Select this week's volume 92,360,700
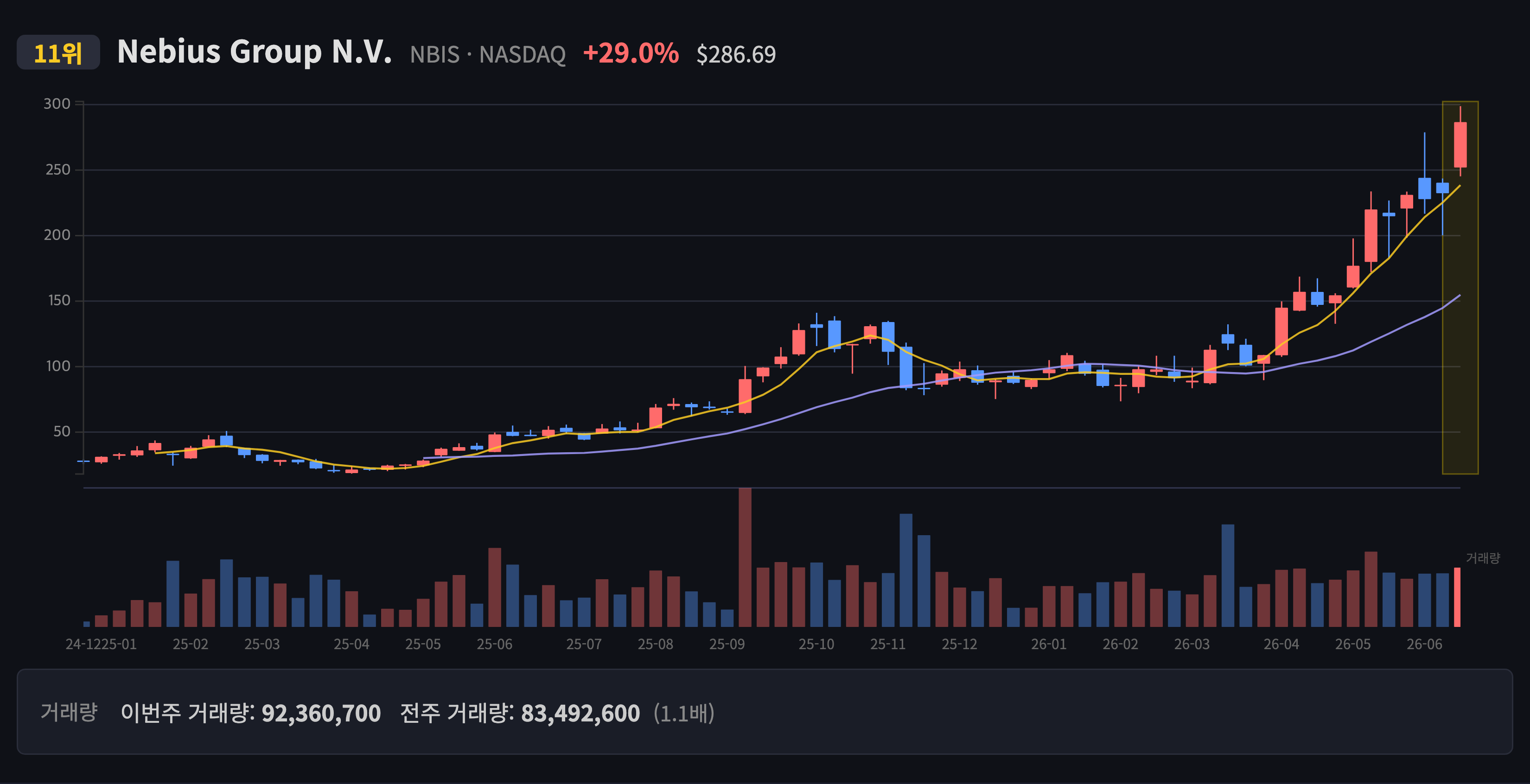The image size is (1530, 784). click(321, 713)
